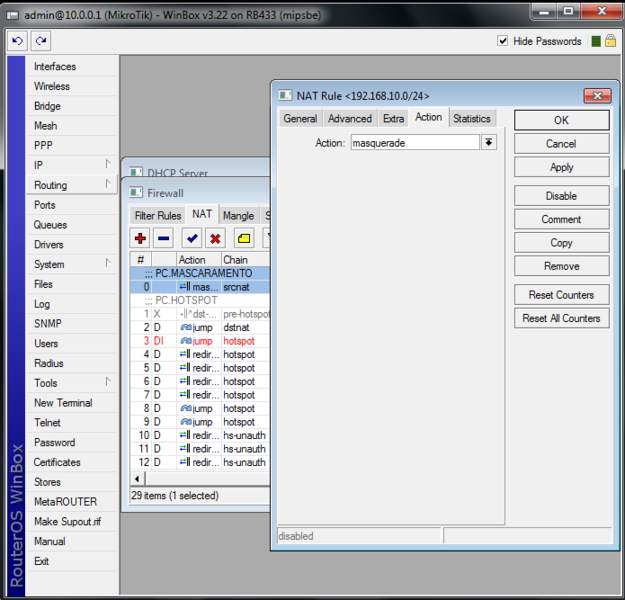
Task: Click the undo arrow icon
Action: coord(17,41)
